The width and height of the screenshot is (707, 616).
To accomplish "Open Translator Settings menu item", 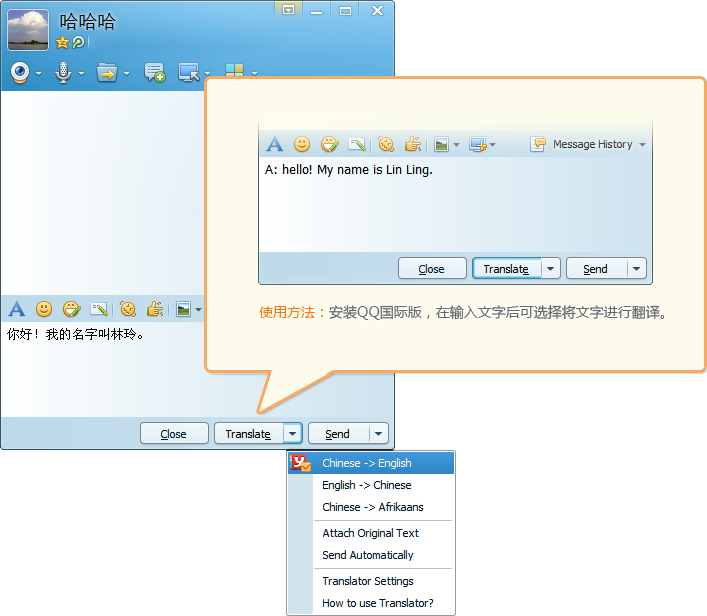I will point(367,581).
